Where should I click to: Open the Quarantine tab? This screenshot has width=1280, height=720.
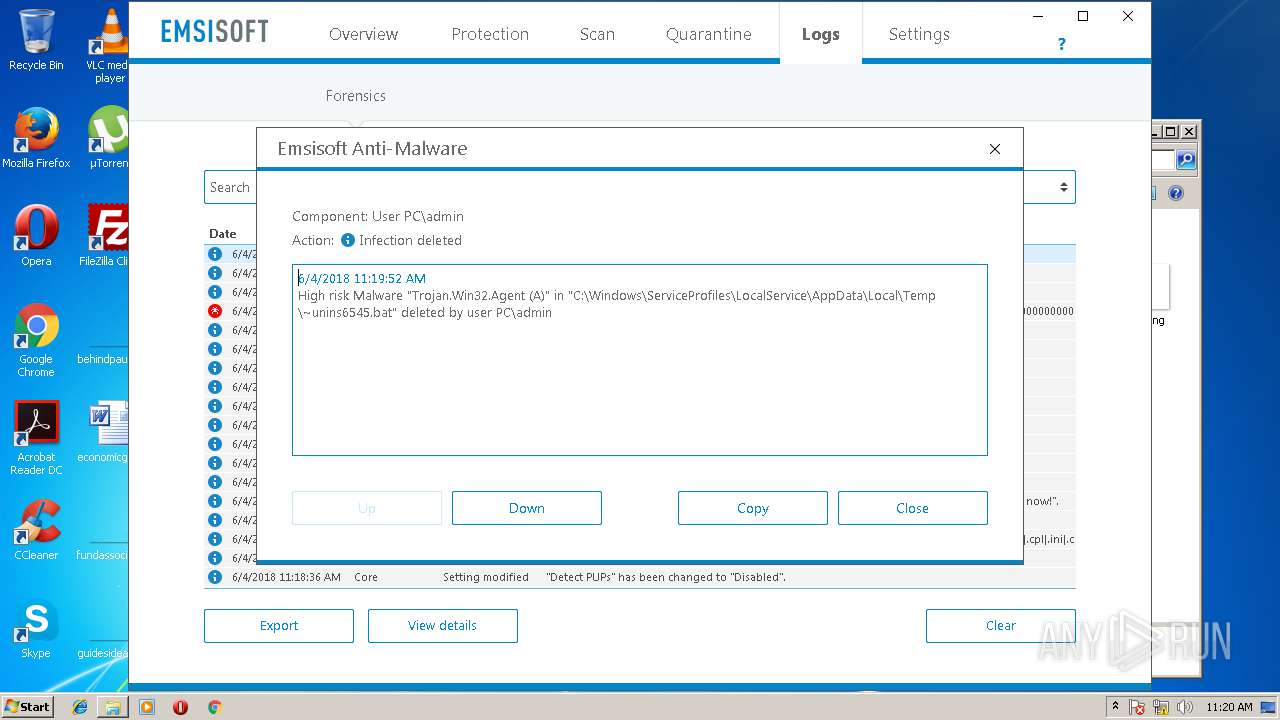(x=709, y=34)
